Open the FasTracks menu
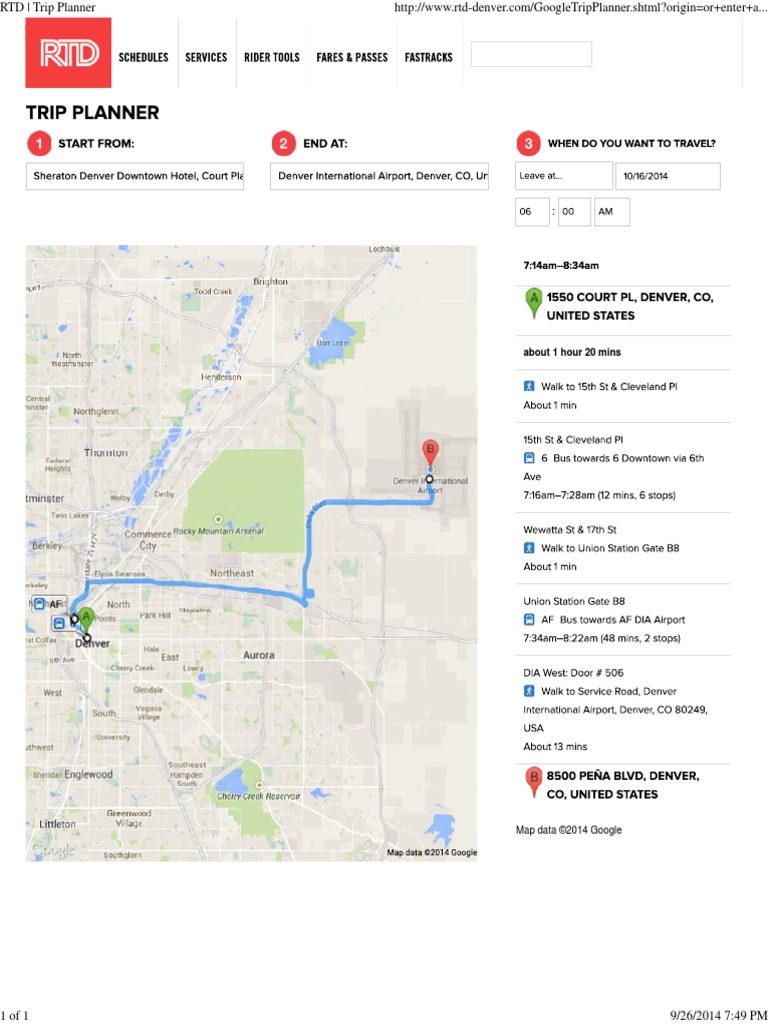Viewport: 768px width, 1024px height. [428, 57]
